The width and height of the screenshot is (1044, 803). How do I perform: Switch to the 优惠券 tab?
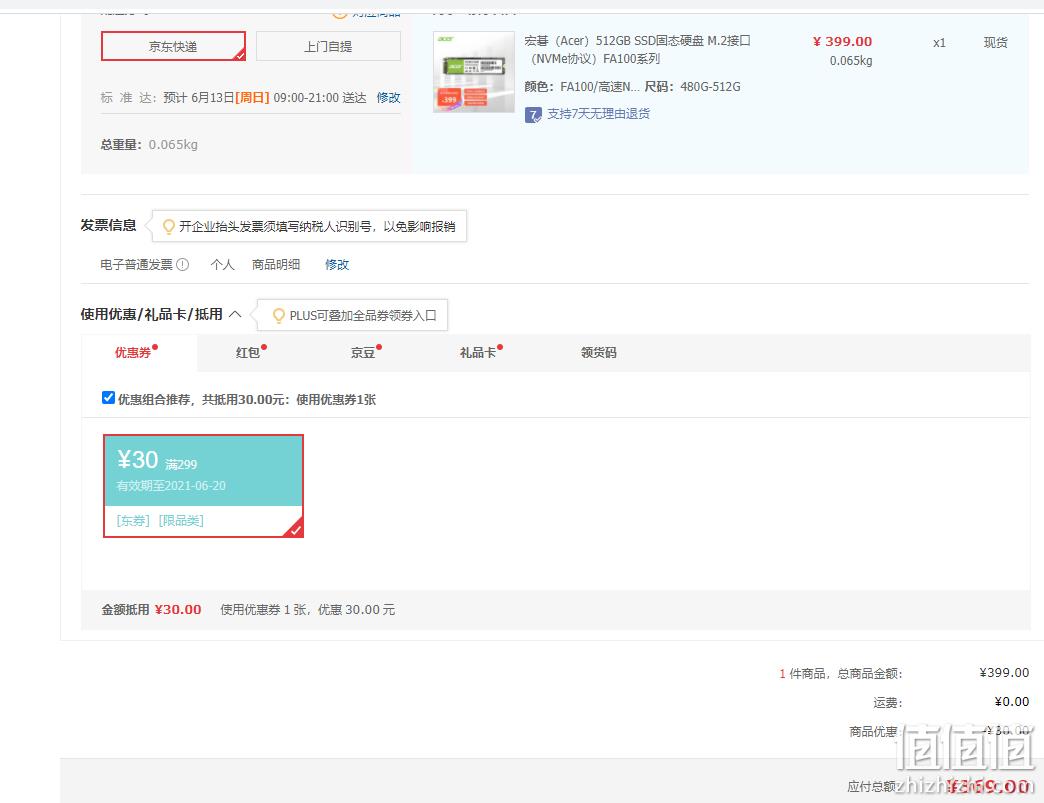pyautogui.click(x=133, y=352)
